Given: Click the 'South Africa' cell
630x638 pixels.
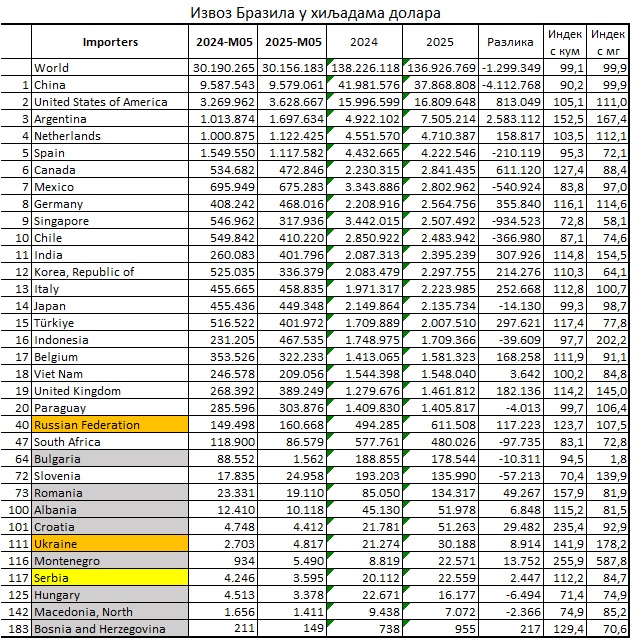Looking at the screenshot, I should pos(110,442).
